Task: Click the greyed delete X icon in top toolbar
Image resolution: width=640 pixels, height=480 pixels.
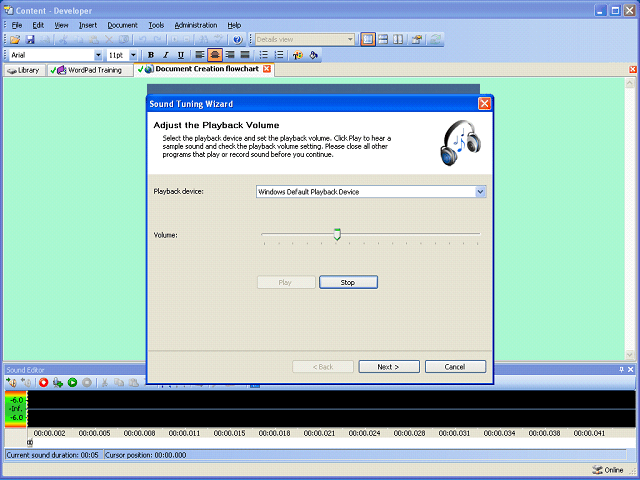Action: tap(109, 40)
